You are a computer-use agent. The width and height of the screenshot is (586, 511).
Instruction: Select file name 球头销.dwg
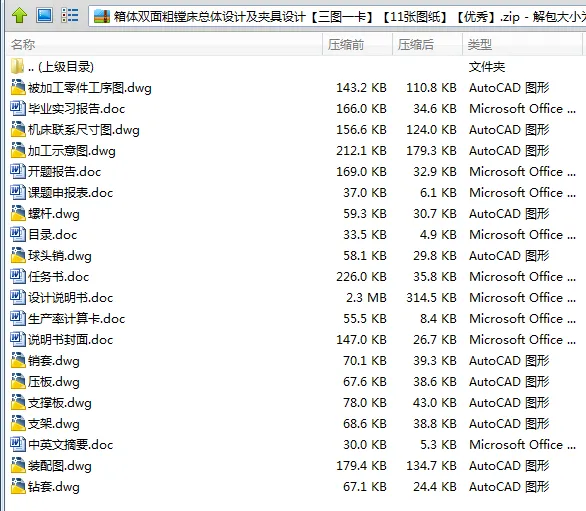pos(60,256)
